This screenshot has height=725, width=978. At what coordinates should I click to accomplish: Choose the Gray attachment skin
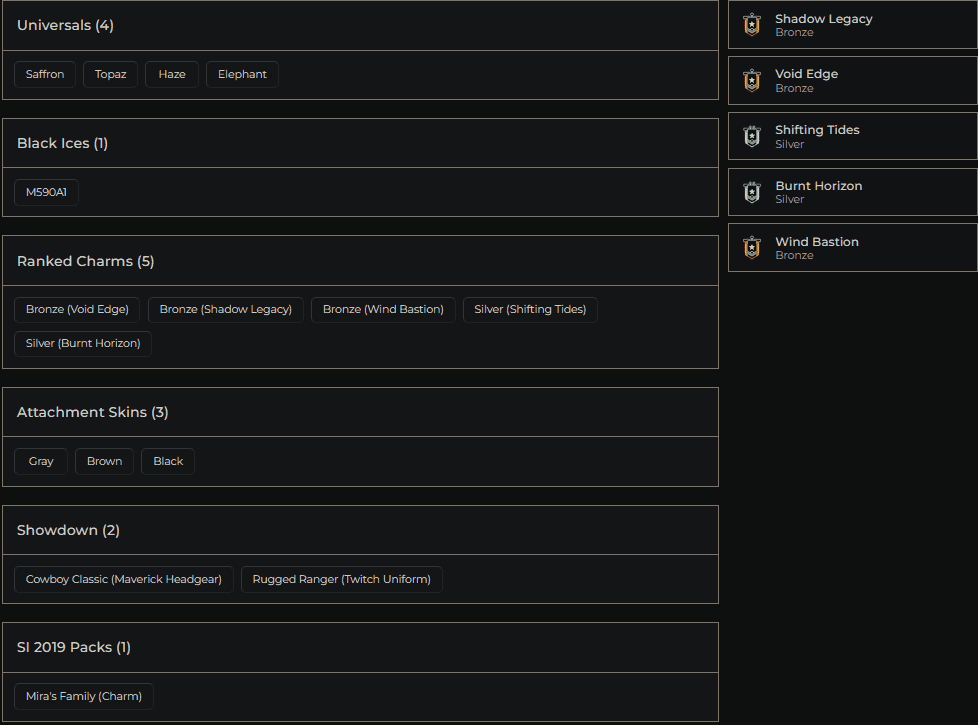pos(41,461)
